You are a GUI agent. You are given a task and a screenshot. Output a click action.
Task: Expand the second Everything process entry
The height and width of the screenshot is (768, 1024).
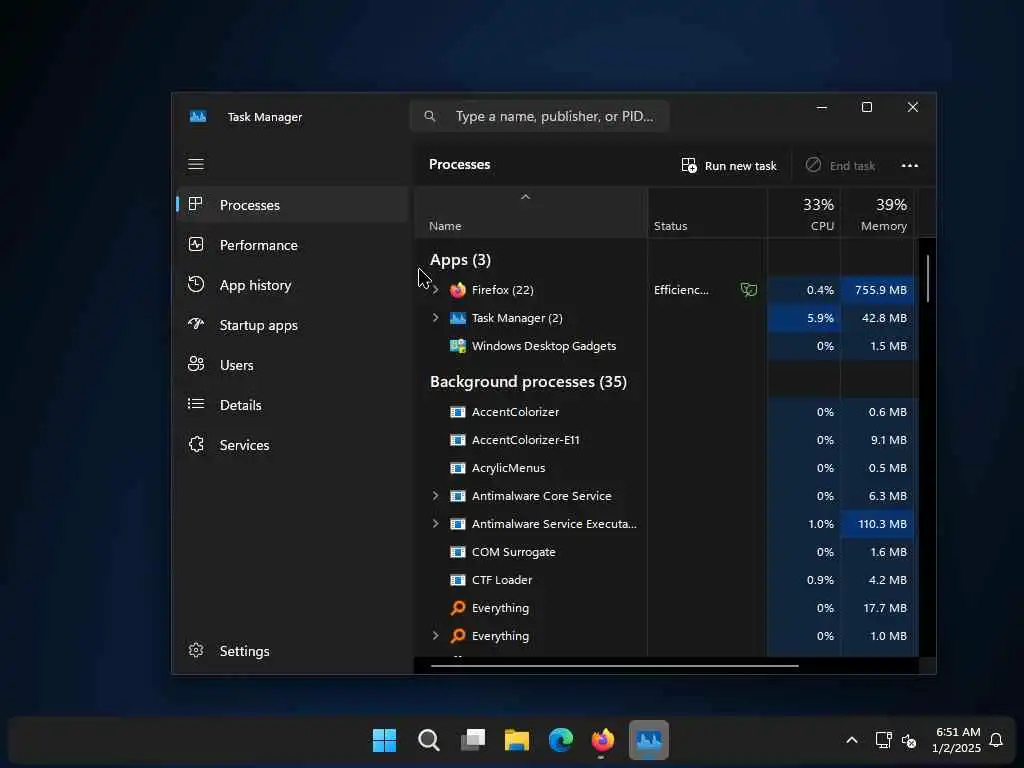pos(436,635)
